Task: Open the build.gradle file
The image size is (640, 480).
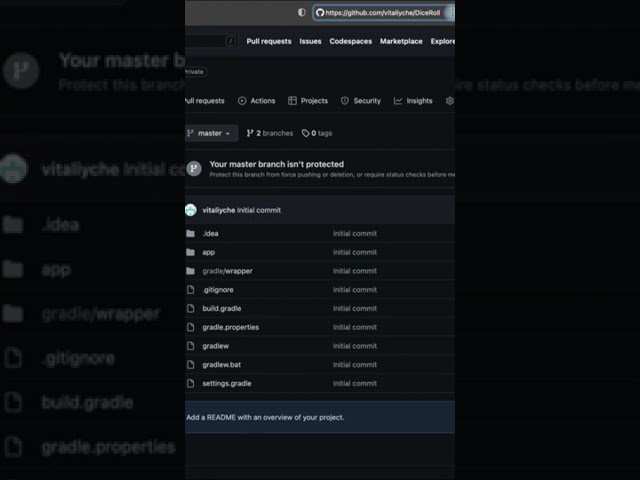Action: pos(222,308)
